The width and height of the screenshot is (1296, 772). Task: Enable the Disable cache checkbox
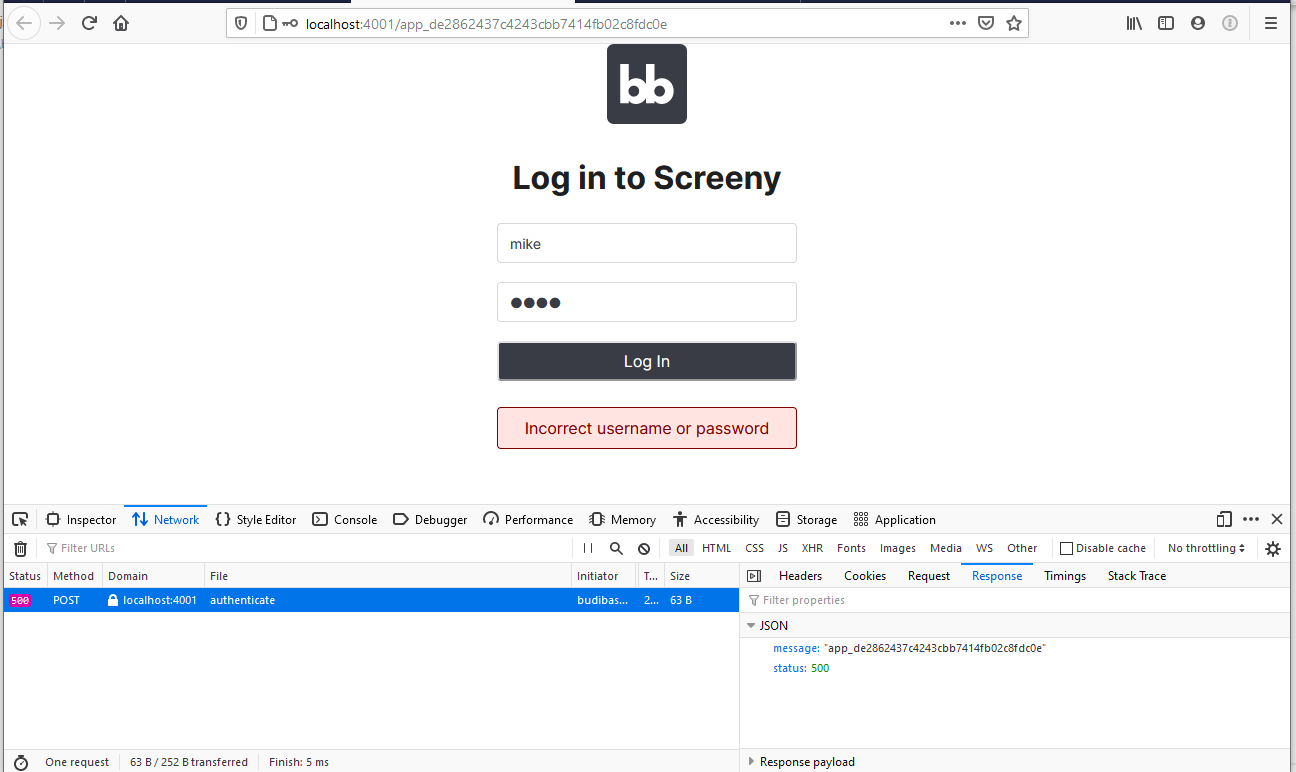coord(1065,548)
